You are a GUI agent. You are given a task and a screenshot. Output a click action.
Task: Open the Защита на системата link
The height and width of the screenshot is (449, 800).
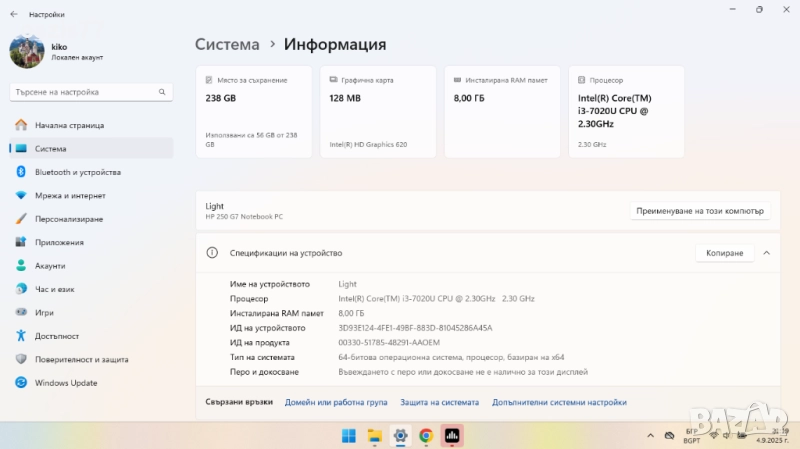(439, 402)
